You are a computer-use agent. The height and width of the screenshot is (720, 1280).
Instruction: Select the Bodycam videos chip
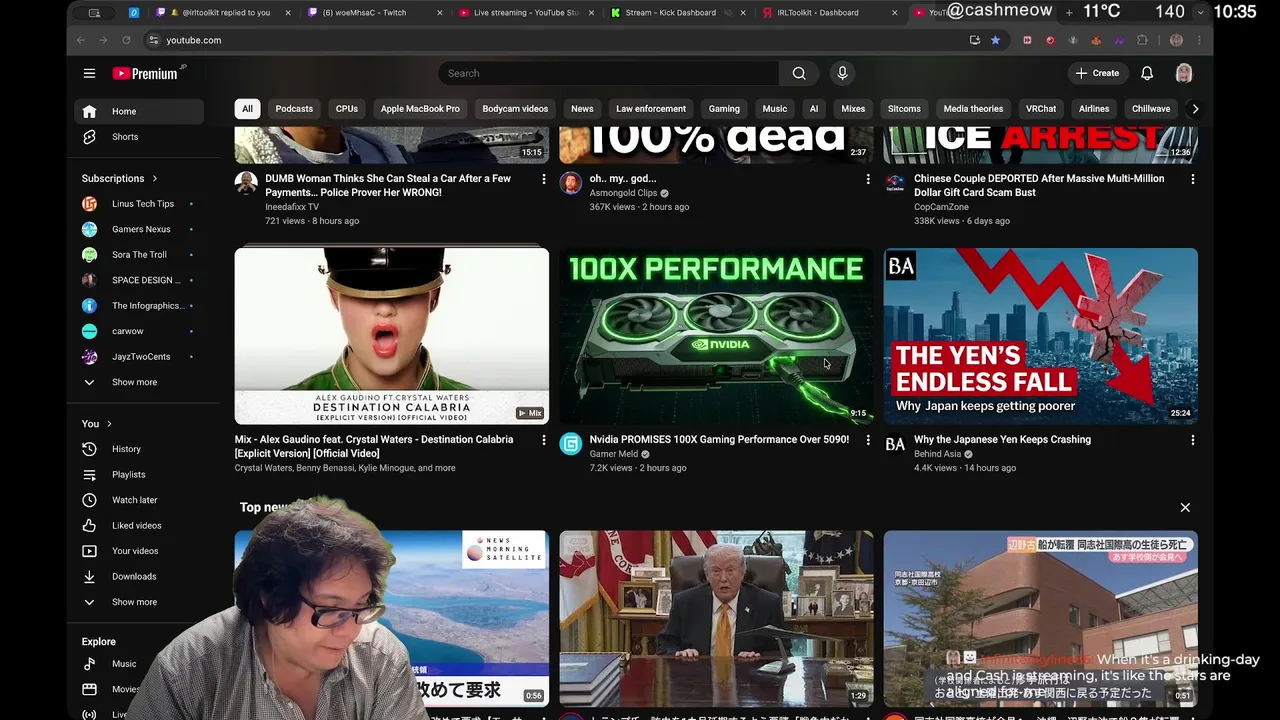click(515, 109)
